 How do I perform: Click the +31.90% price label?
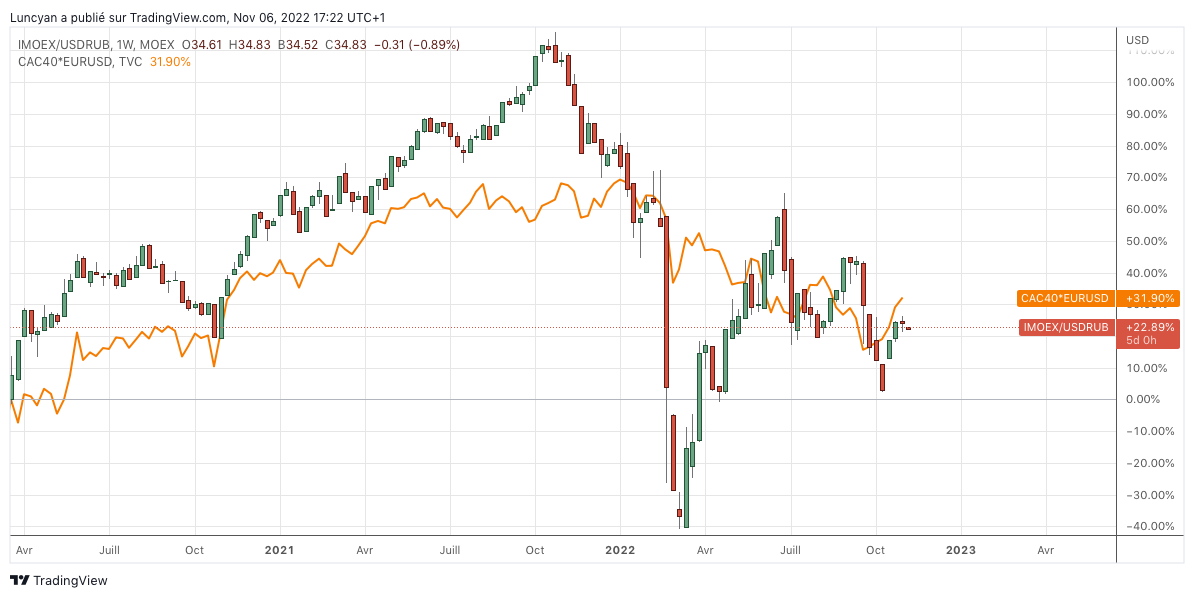tap(1148, 298)
